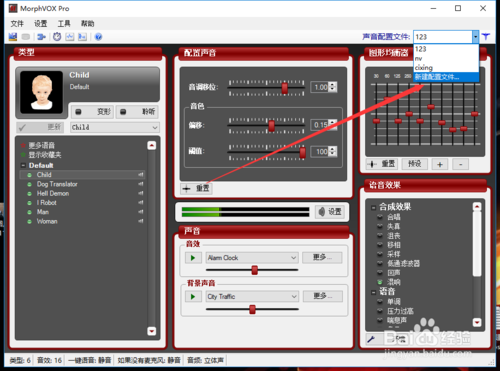This screenshot has height=371, width=500.
Task: Click the speaker icon on Dog Translator row
Action: [x=141, y=184]
